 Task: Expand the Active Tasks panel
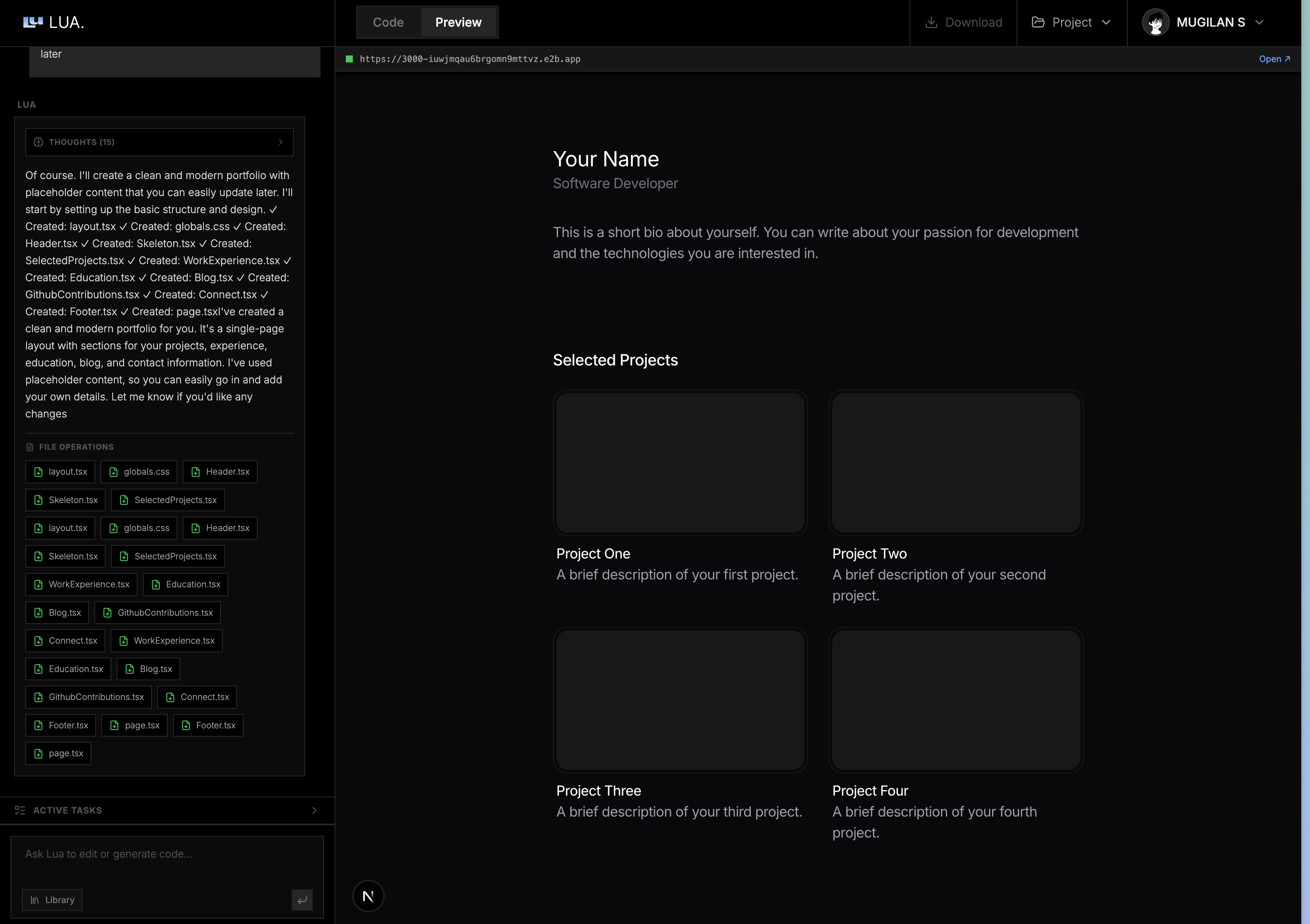click(314, 810)
